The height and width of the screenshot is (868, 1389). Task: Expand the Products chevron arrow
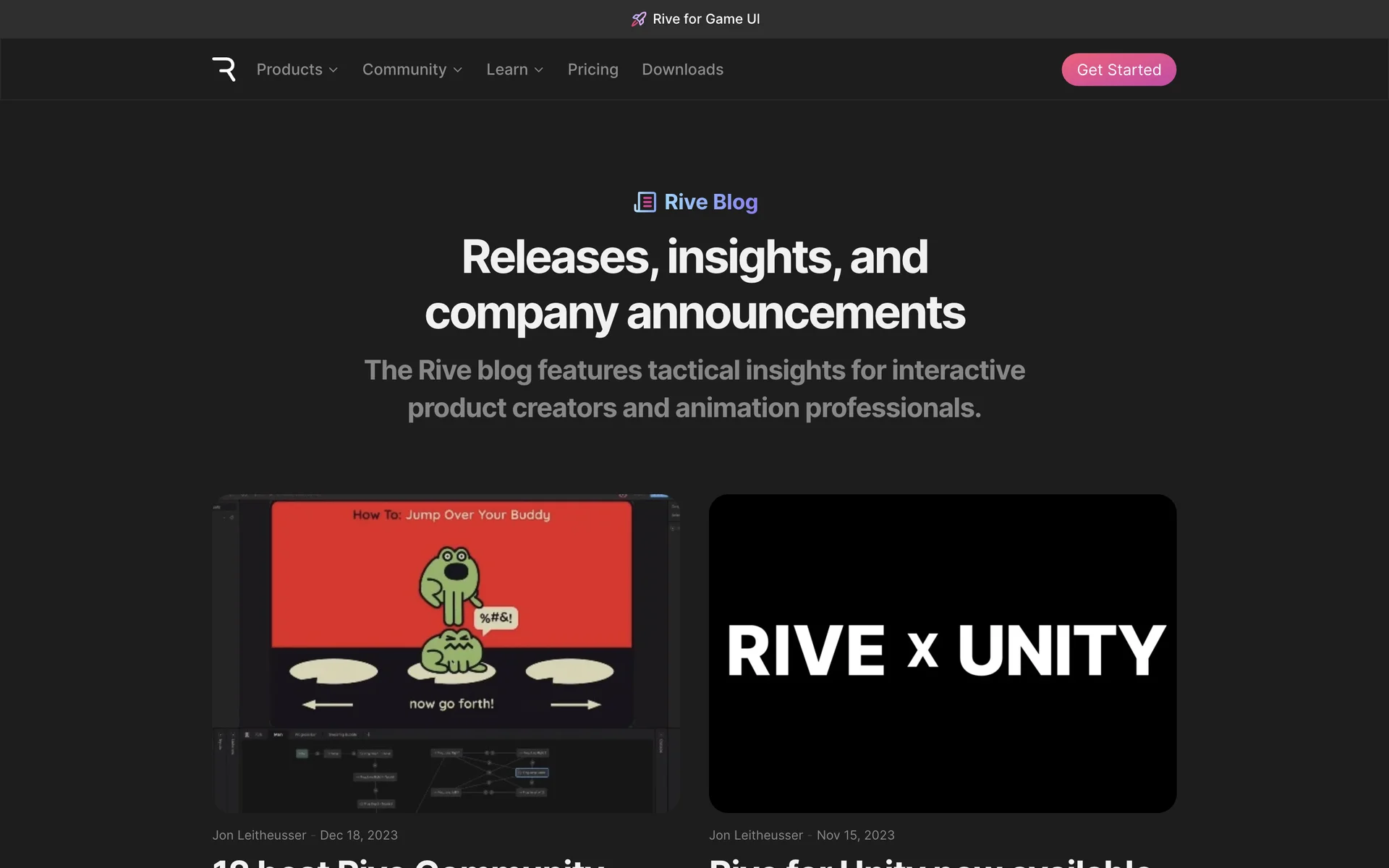click(x=334, y=70)
